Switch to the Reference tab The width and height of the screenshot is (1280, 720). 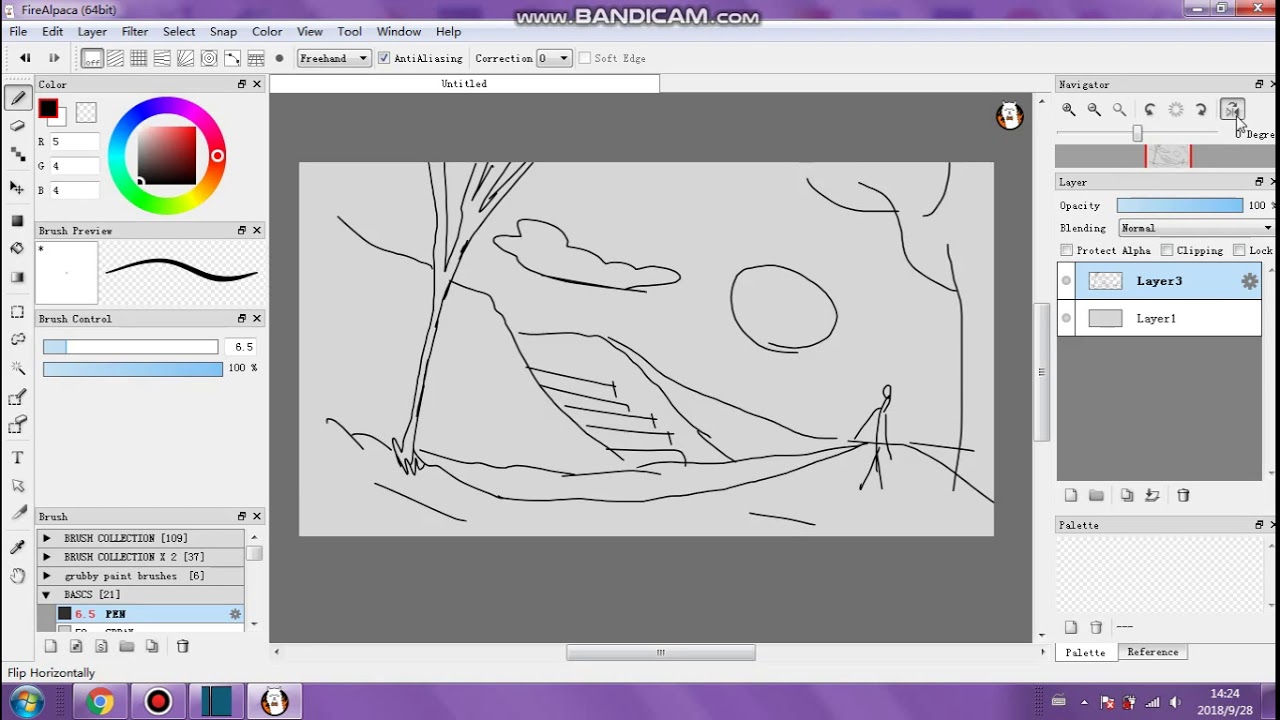tap(1153, 652)
